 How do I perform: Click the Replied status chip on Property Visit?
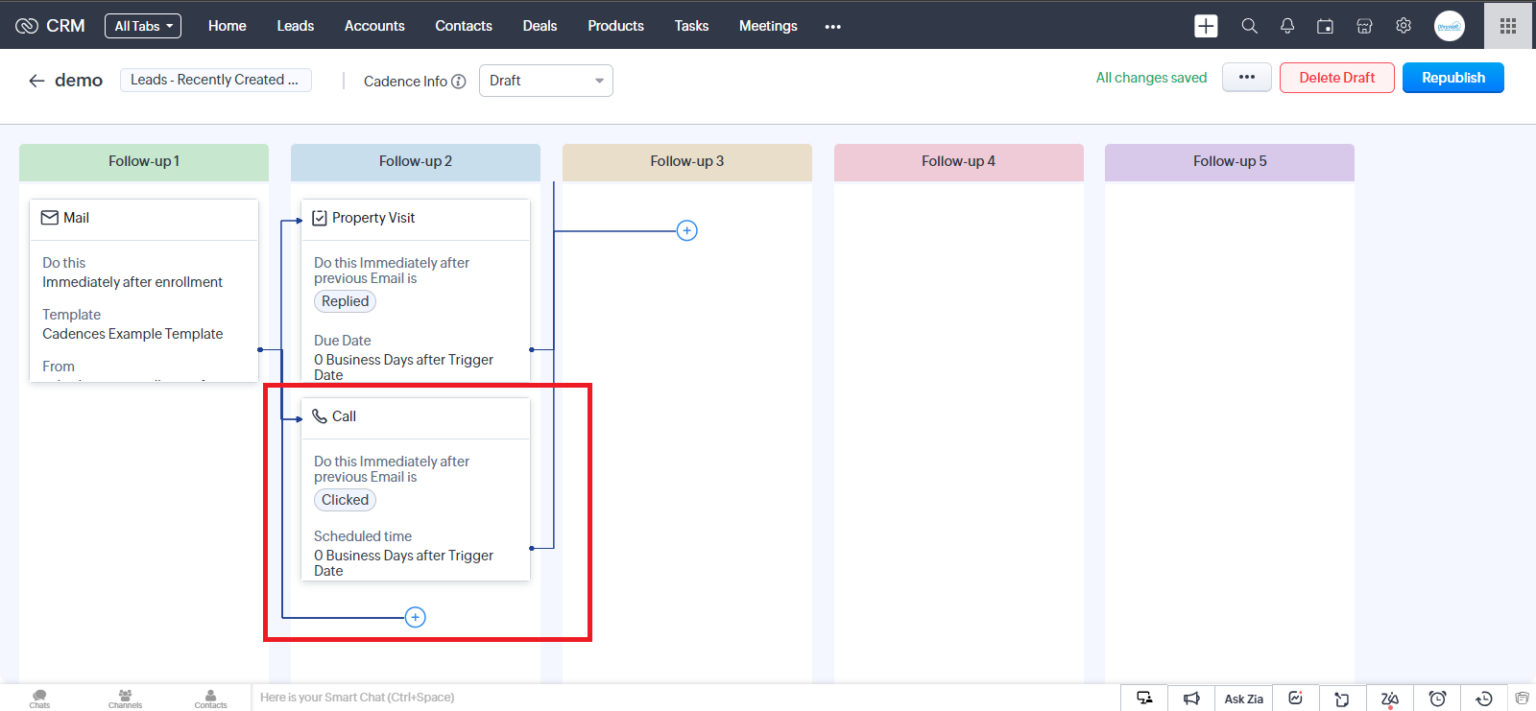[x=345, y=301]
